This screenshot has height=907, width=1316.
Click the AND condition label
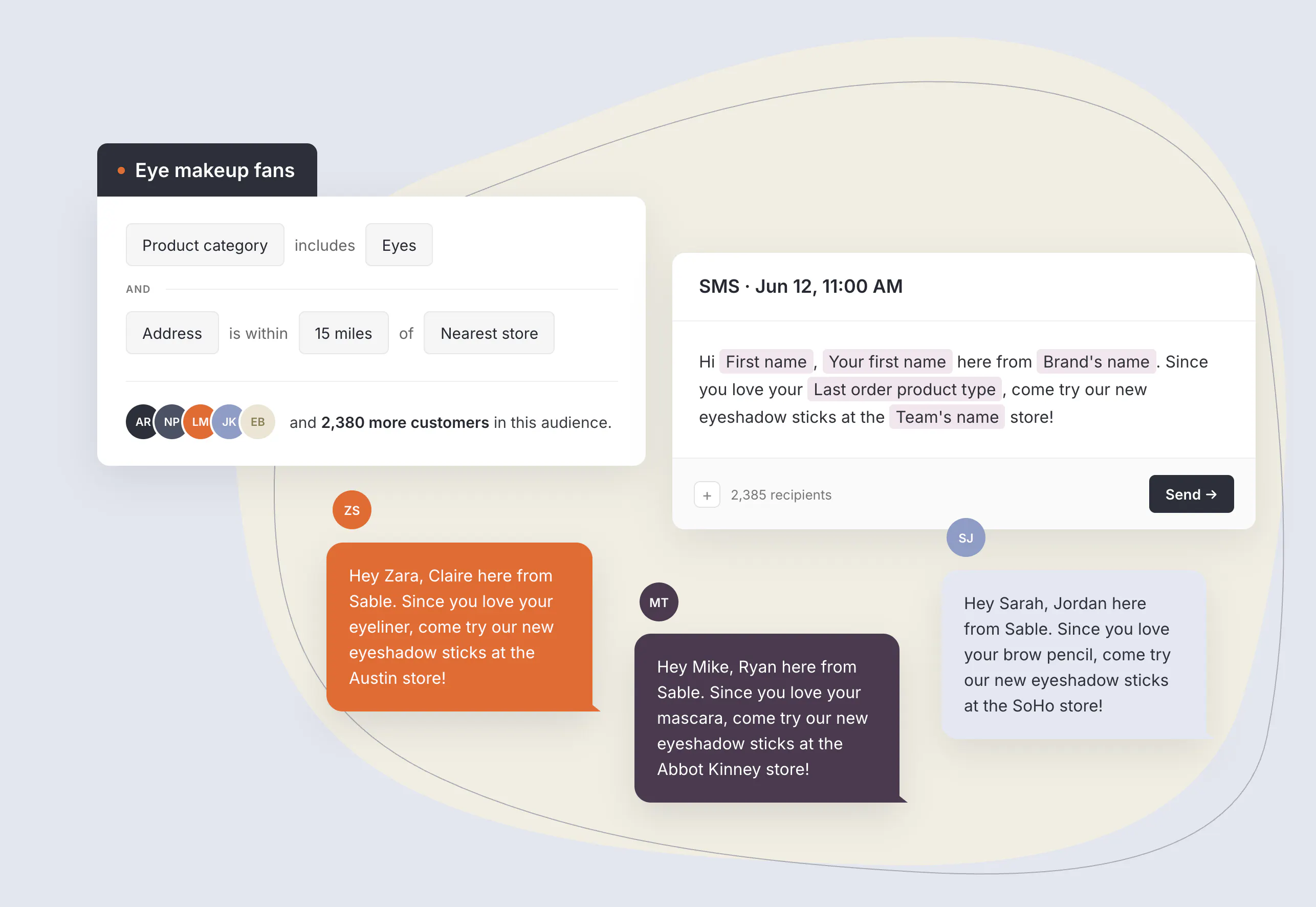[138, 289]
